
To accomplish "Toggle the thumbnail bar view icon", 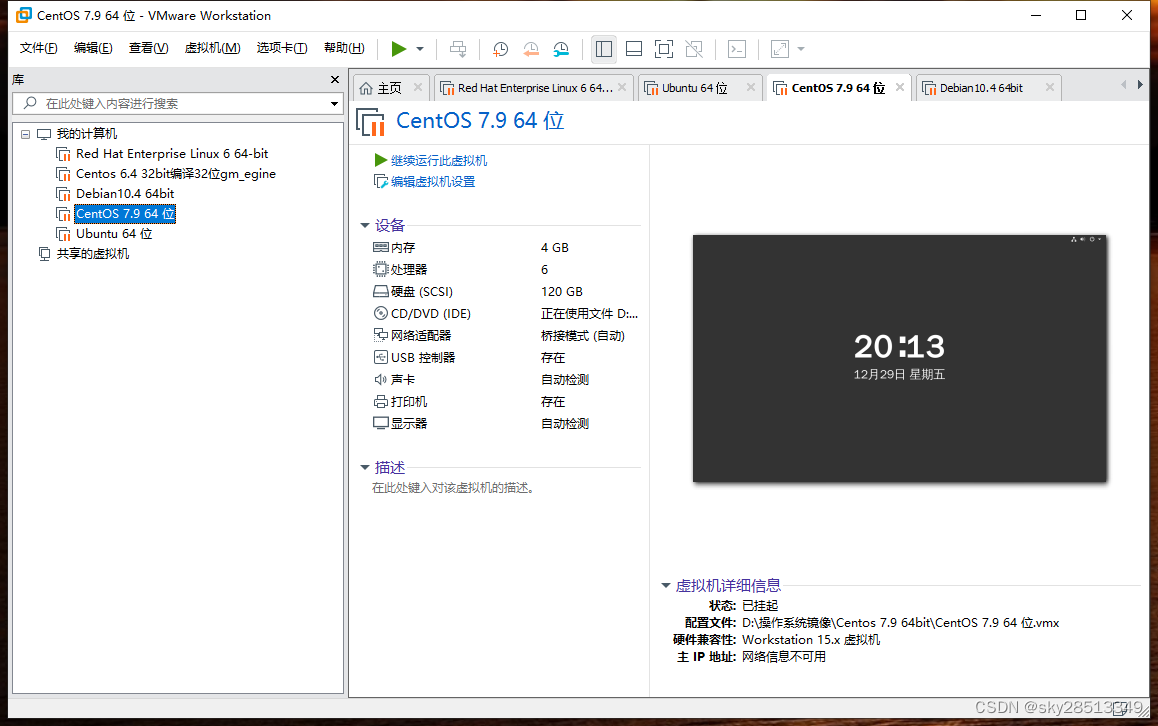I will coord(634,49).
